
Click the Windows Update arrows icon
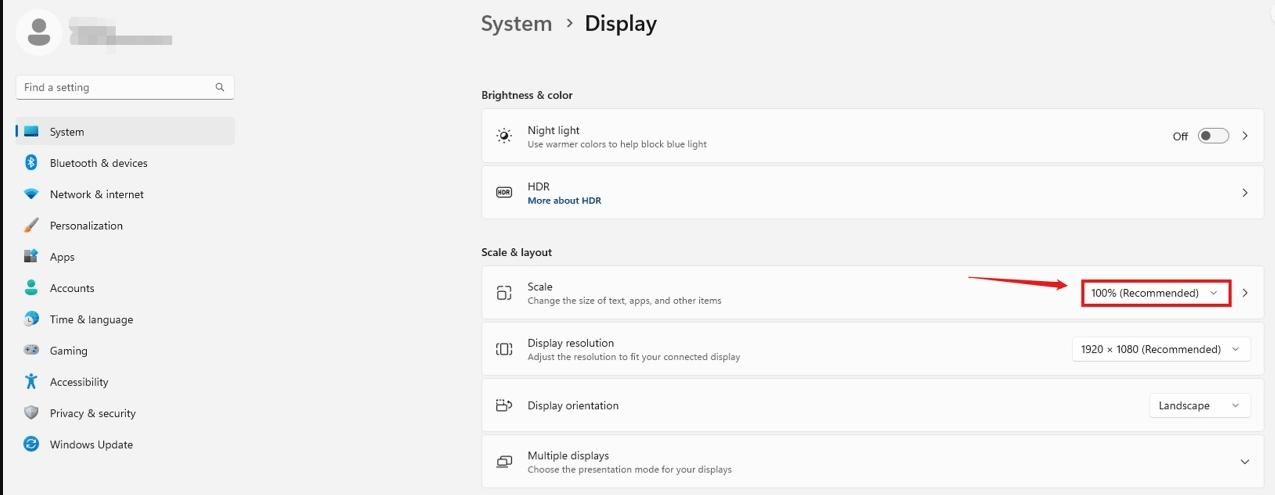click(x=31, y=444)
